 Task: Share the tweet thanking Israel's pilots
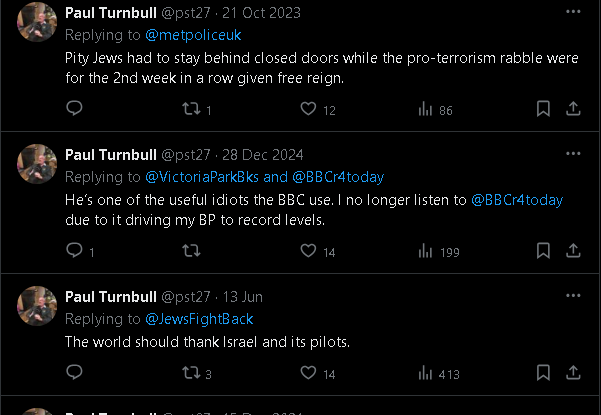pos(574,373)
